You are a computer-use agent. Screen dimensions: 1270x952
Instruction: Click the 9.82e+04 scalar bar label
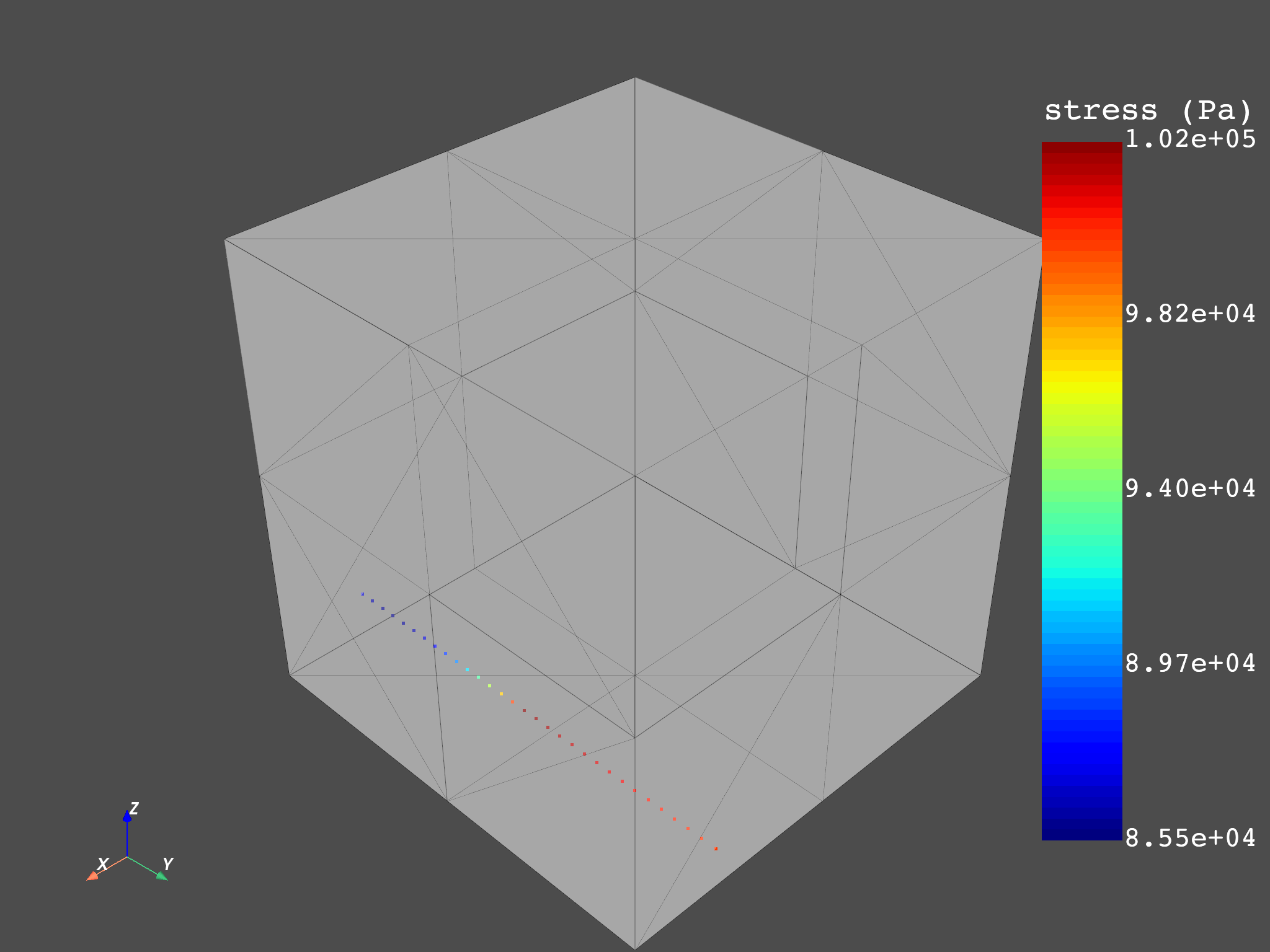1190,314
